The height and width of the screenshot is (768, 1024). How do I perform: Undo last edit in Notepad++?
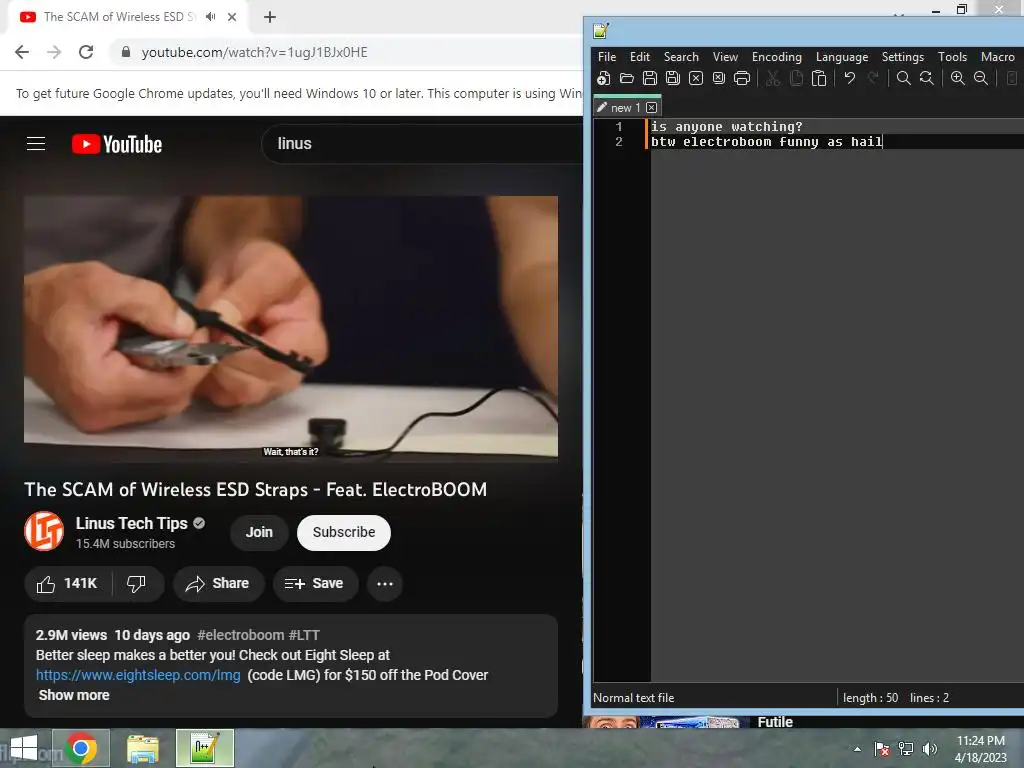(x=850, y=78)
